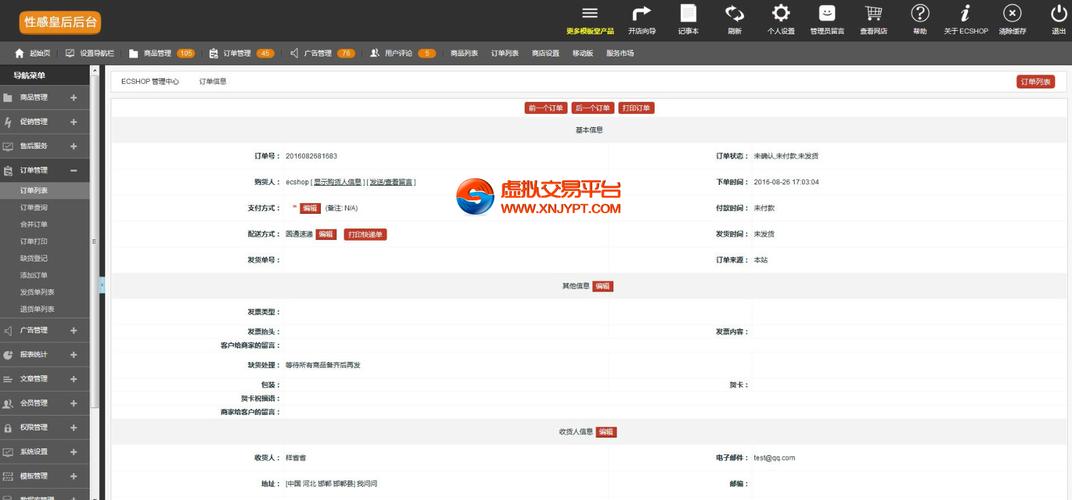Open the 更多模板堂产品 hamburger menu icon
The image size is (1072, 500).
[590, 14]
